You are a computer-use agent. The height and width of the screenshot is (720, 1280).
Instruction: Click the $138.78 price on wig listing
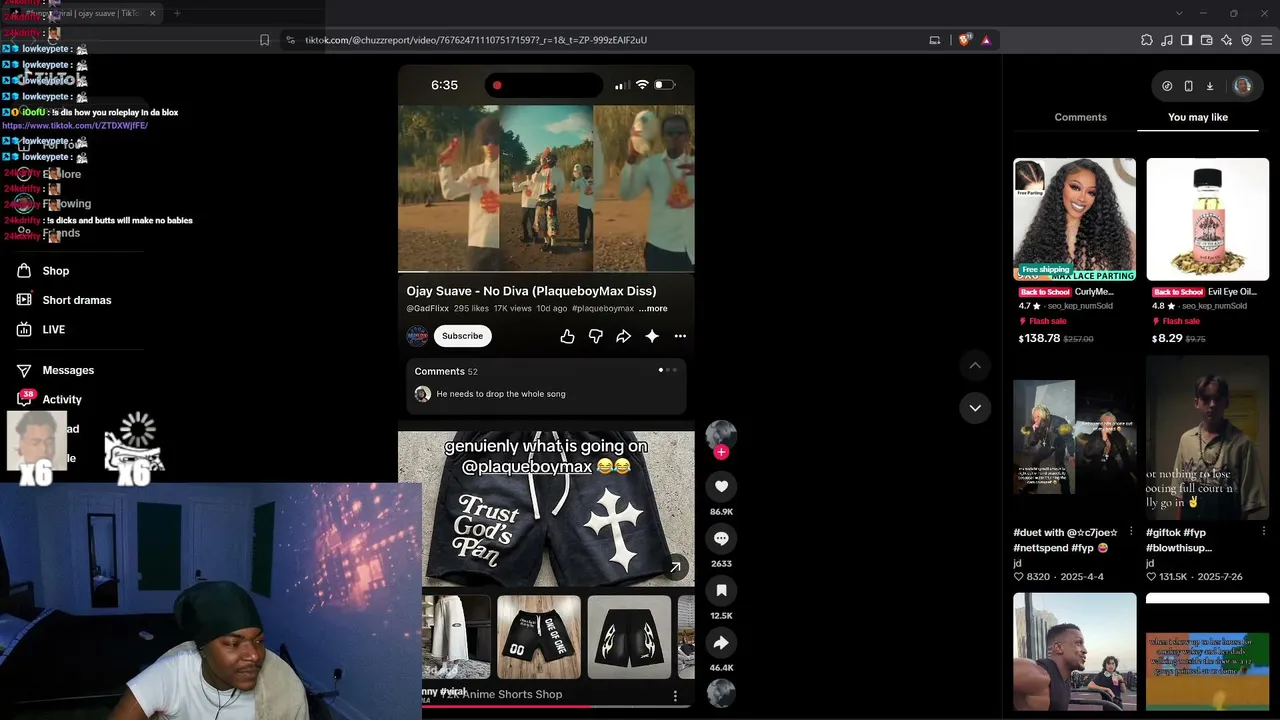pos(1039,339)
